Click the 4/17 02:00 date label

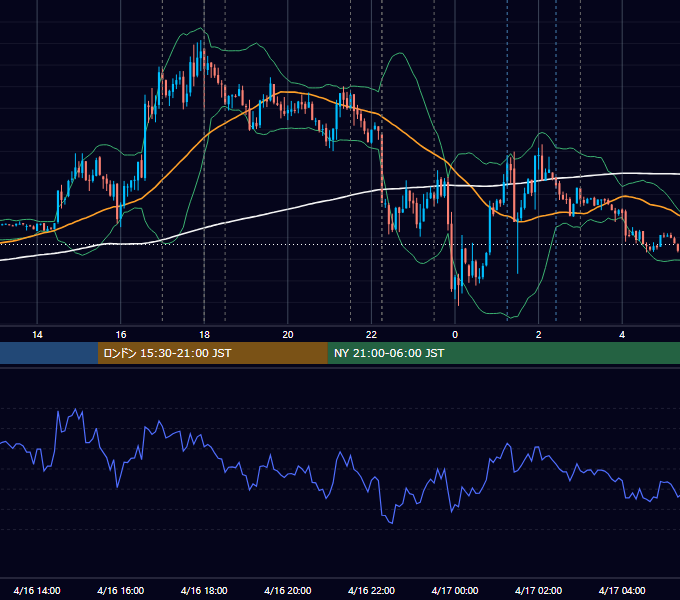coord(539,590)
